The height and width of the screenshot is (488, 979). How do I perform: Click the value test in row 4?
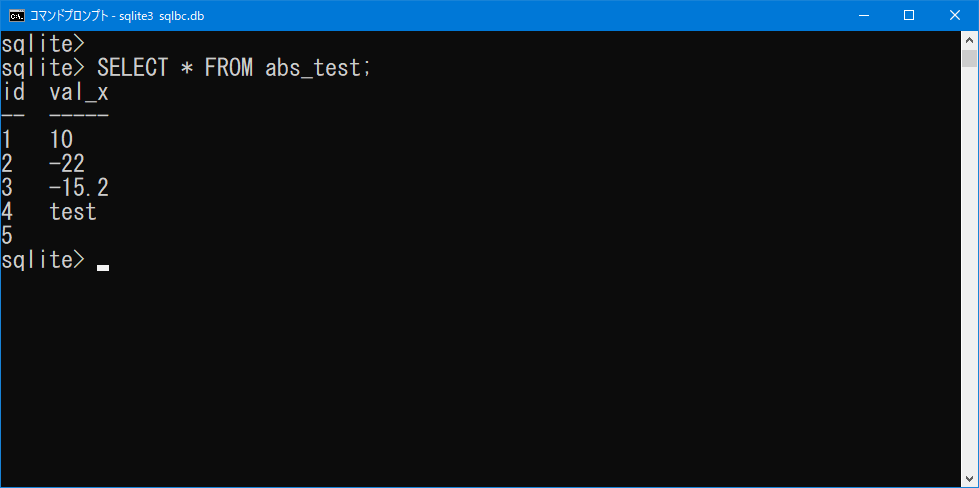tap(73, 212)
